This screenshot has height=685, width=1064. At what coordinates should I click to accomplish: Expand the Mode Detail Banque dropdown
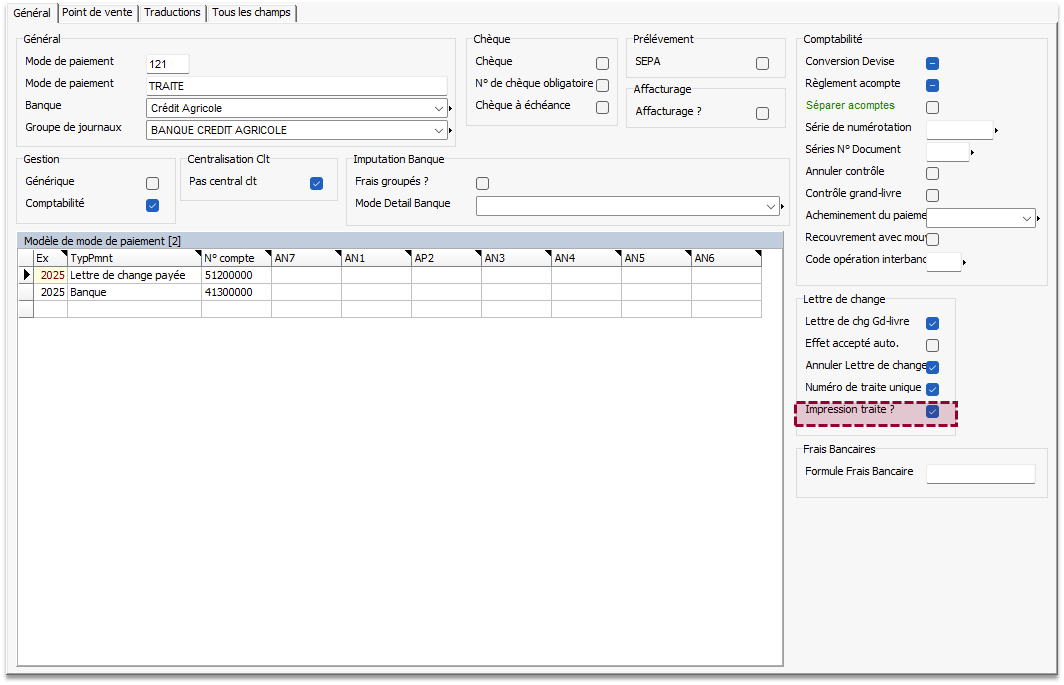(770, 206)
